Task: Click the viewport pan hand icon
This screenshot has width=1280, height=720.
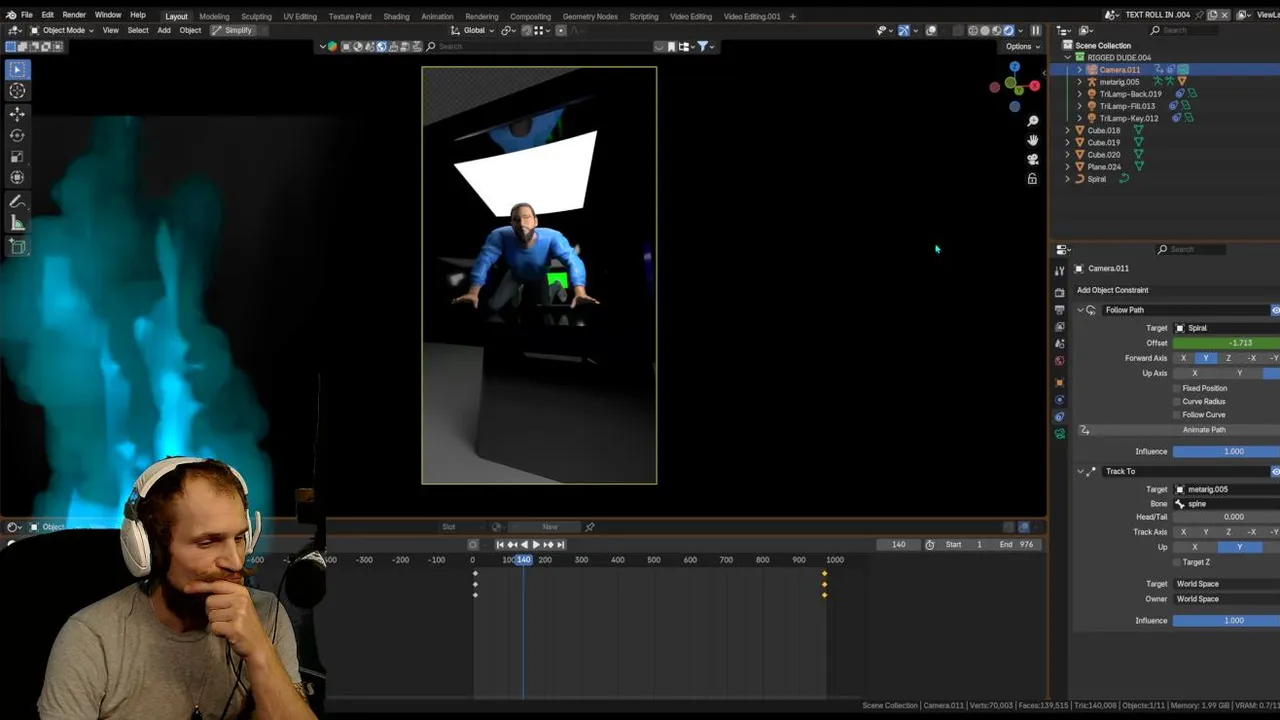Action: click(1032, 140)
